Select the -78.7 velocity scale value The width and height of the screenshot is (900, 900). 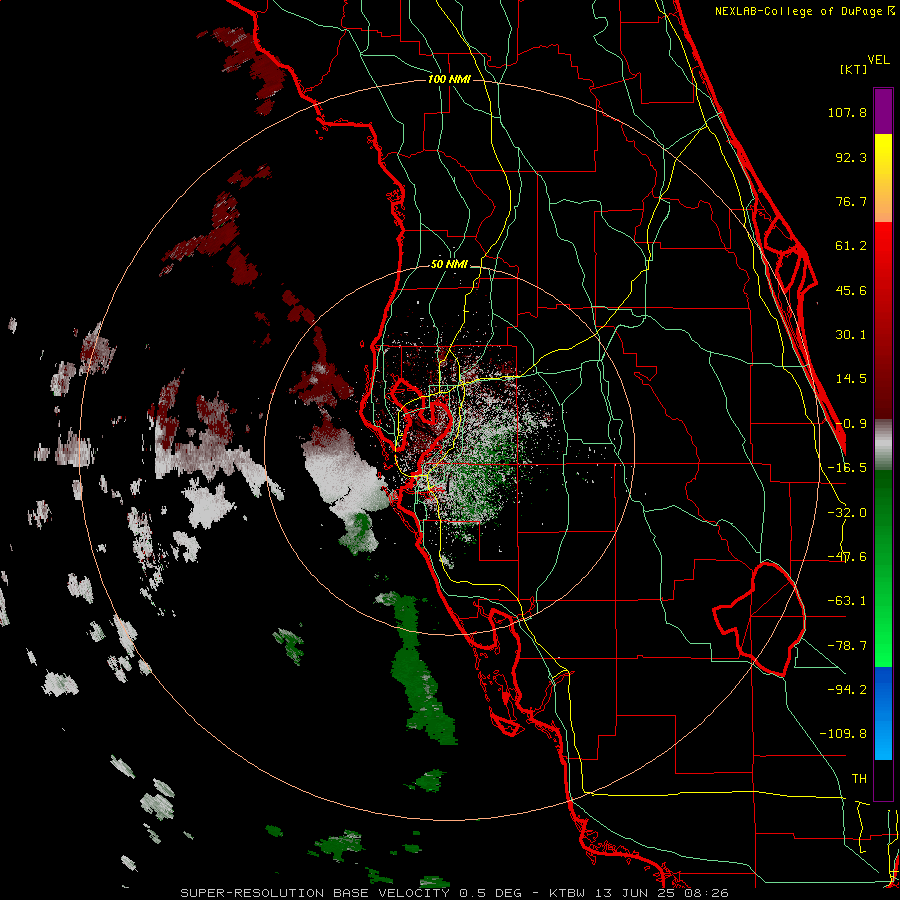point(847,646)
